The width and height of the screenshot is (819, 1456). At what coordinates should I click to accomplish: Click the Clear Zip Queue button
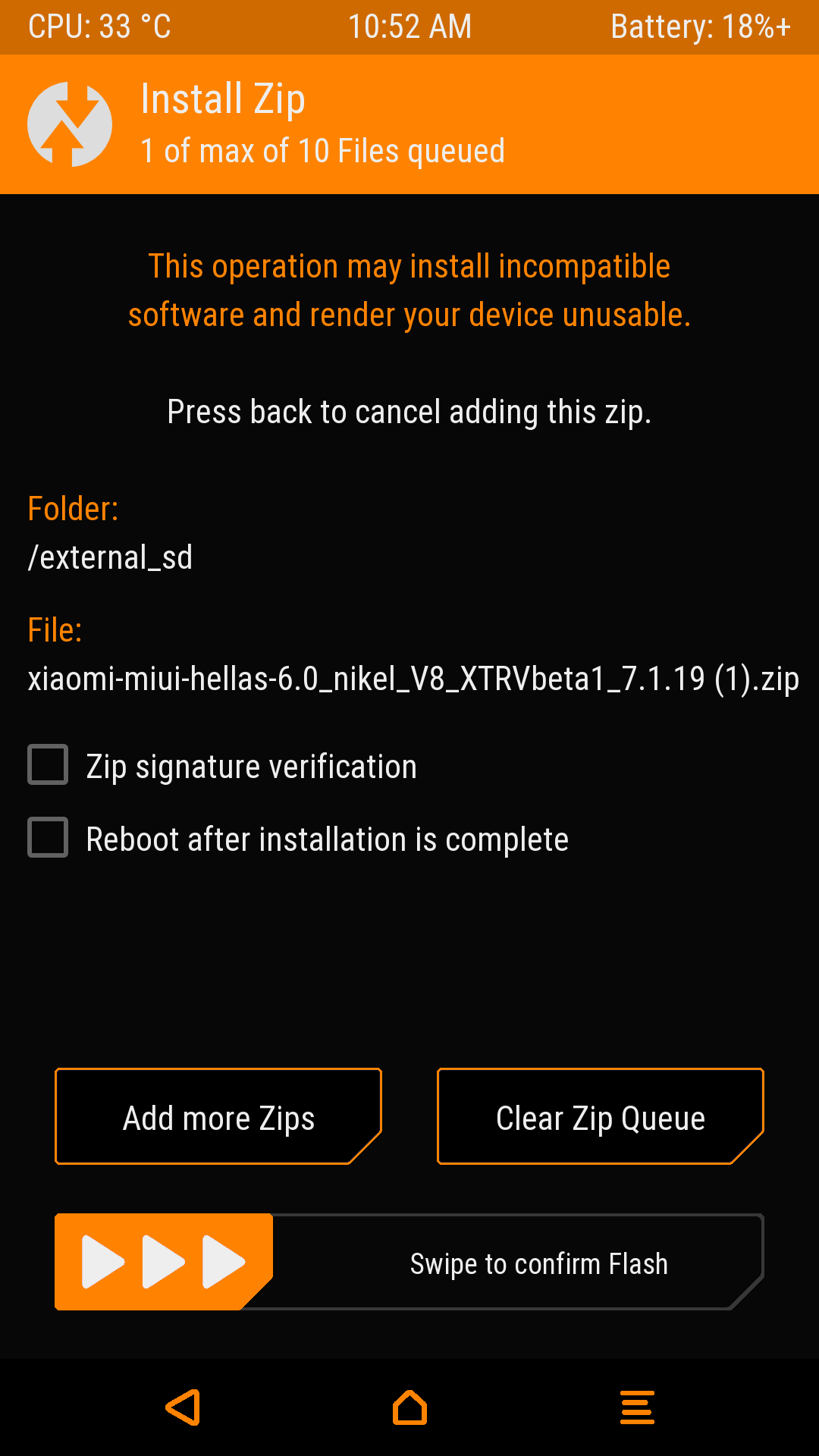[x=601, y=1116]
